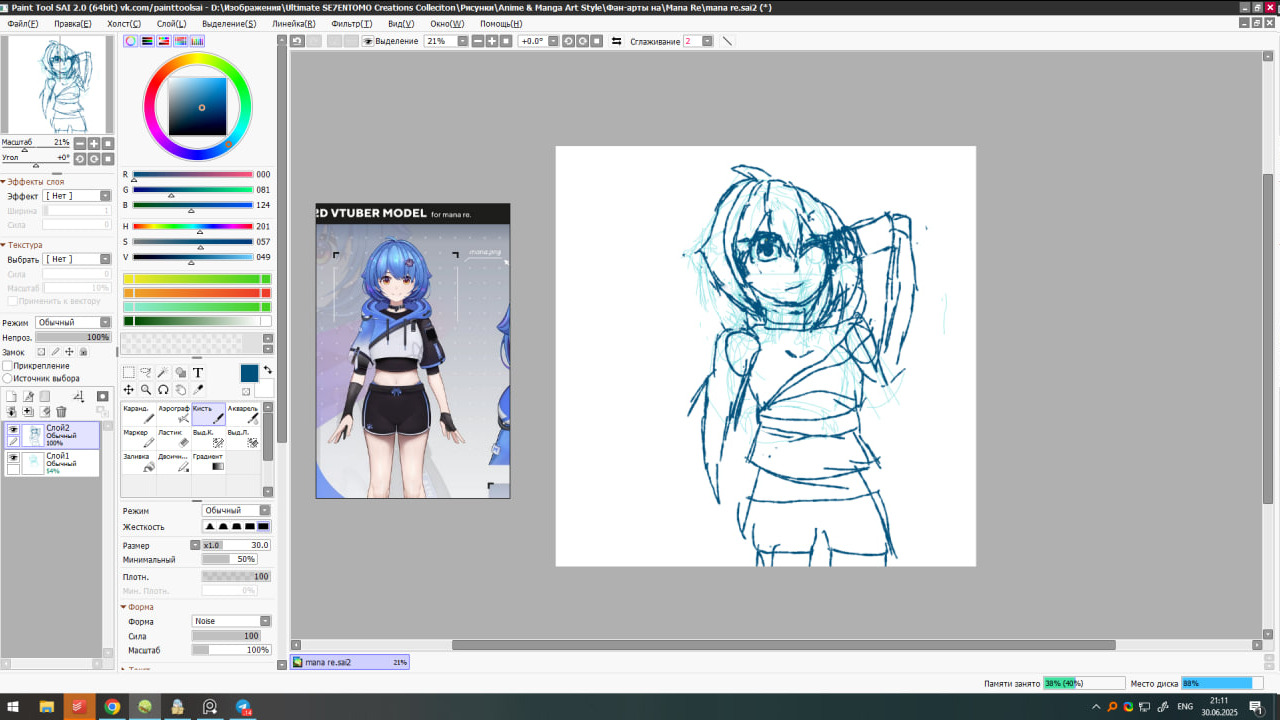Select the Text tool
1280x720 pixels.
[198, 373]
